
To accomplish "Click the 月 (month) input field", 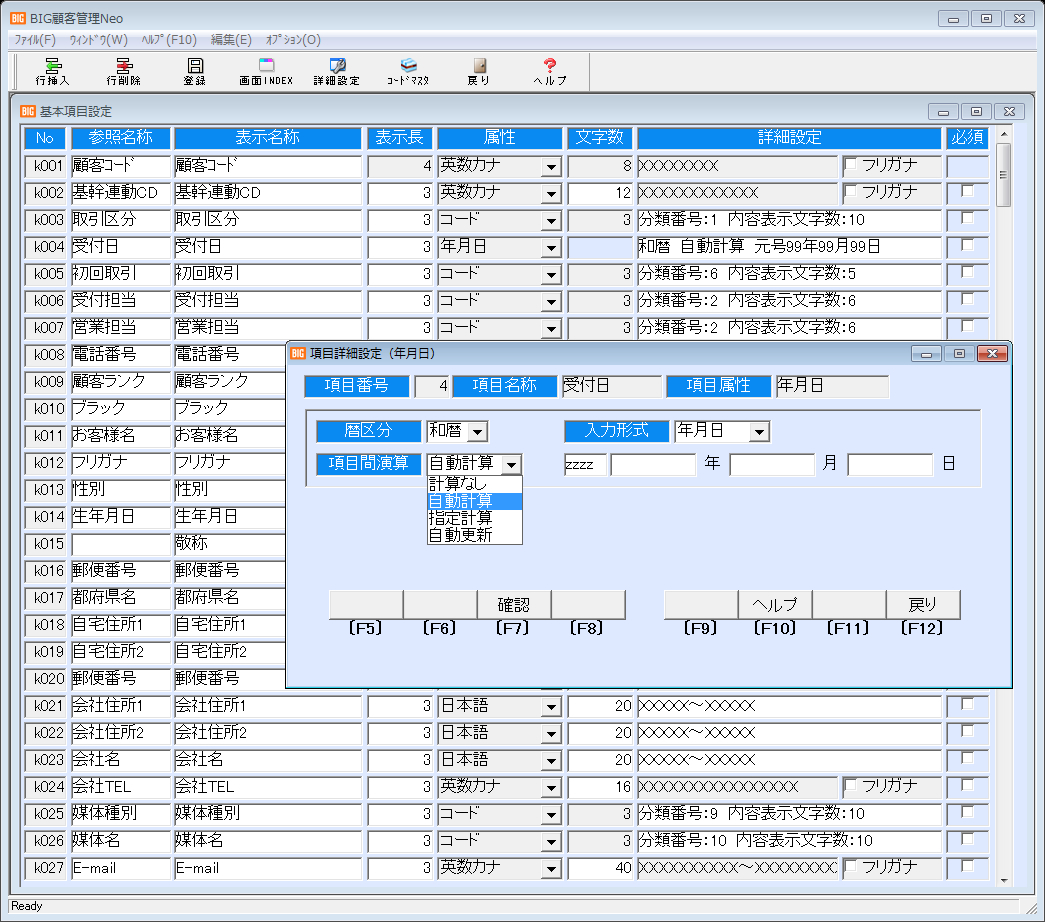I will tap(772, 464).
